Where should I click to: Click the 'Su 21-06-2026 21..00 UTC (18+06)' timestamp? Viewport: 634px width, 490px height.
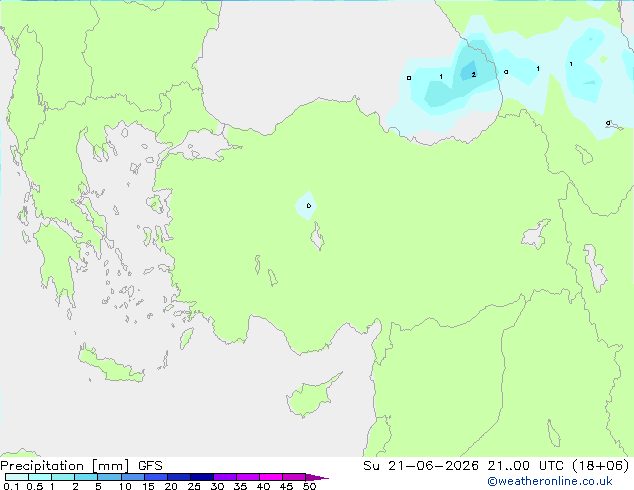tap(496, 466)
